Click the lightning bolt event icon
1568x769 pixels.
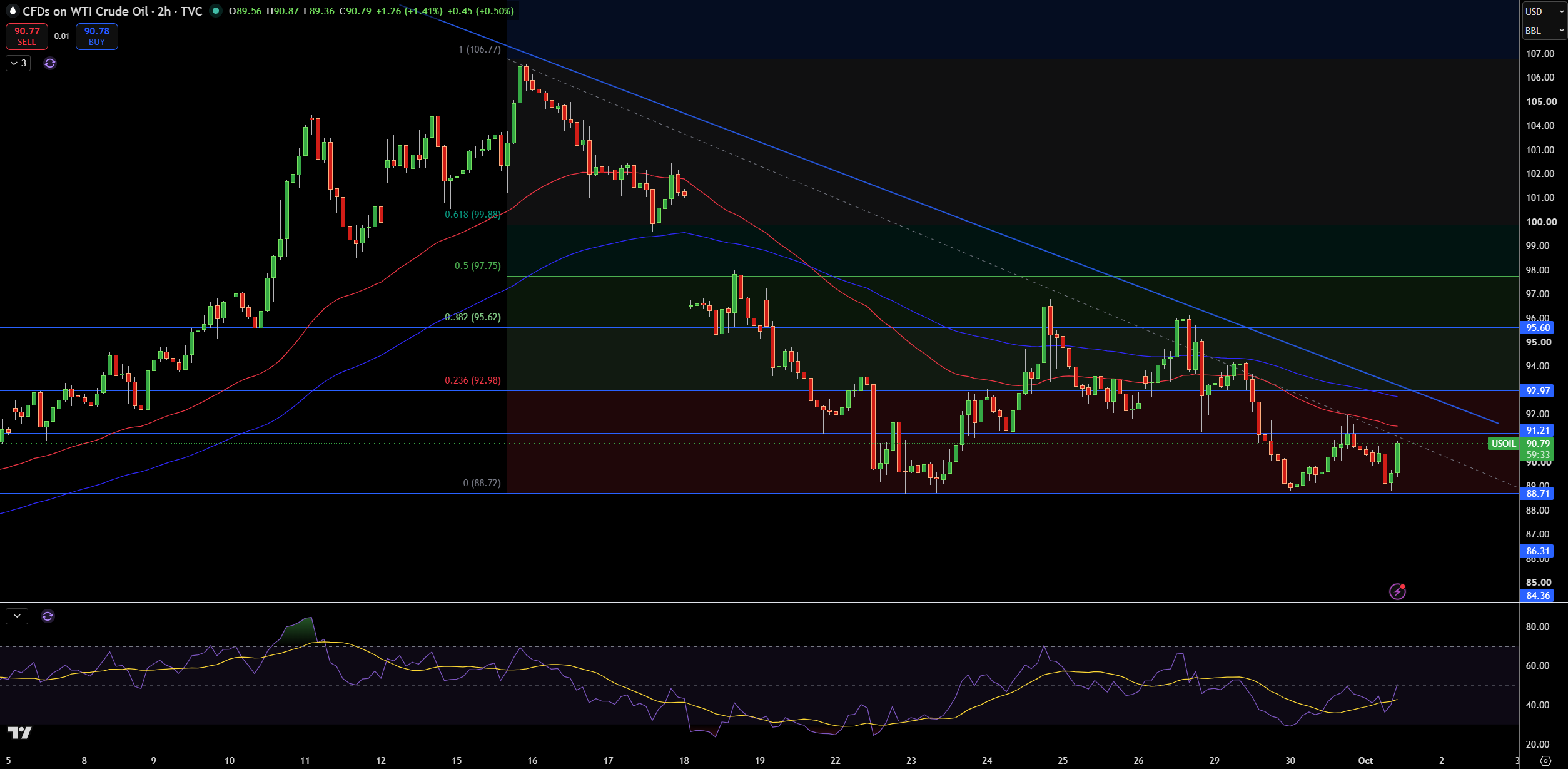pyautogui.click(x=1397, y=591)
